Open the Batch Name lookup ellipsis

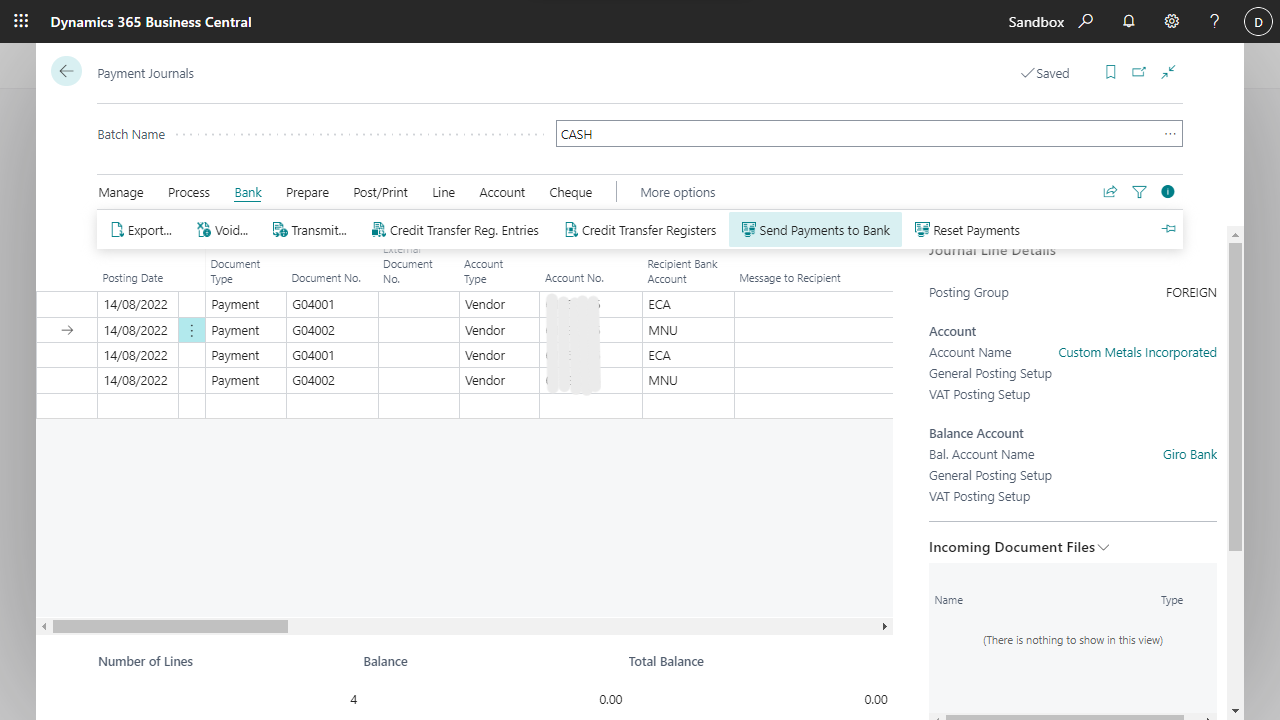click(1170, 134)
